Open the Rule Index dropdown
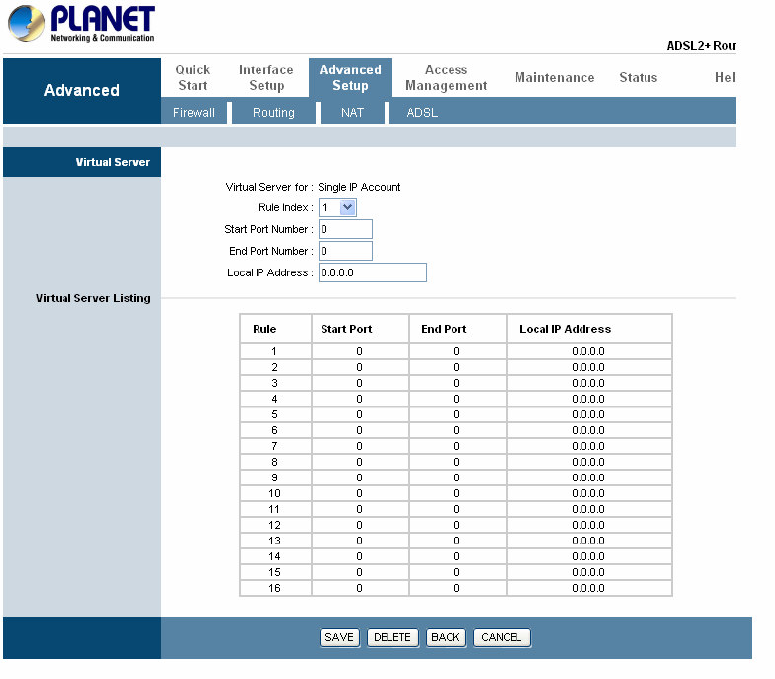Image resolution: width=775 pixels, height=679 pixels. (x=338, y=207)
